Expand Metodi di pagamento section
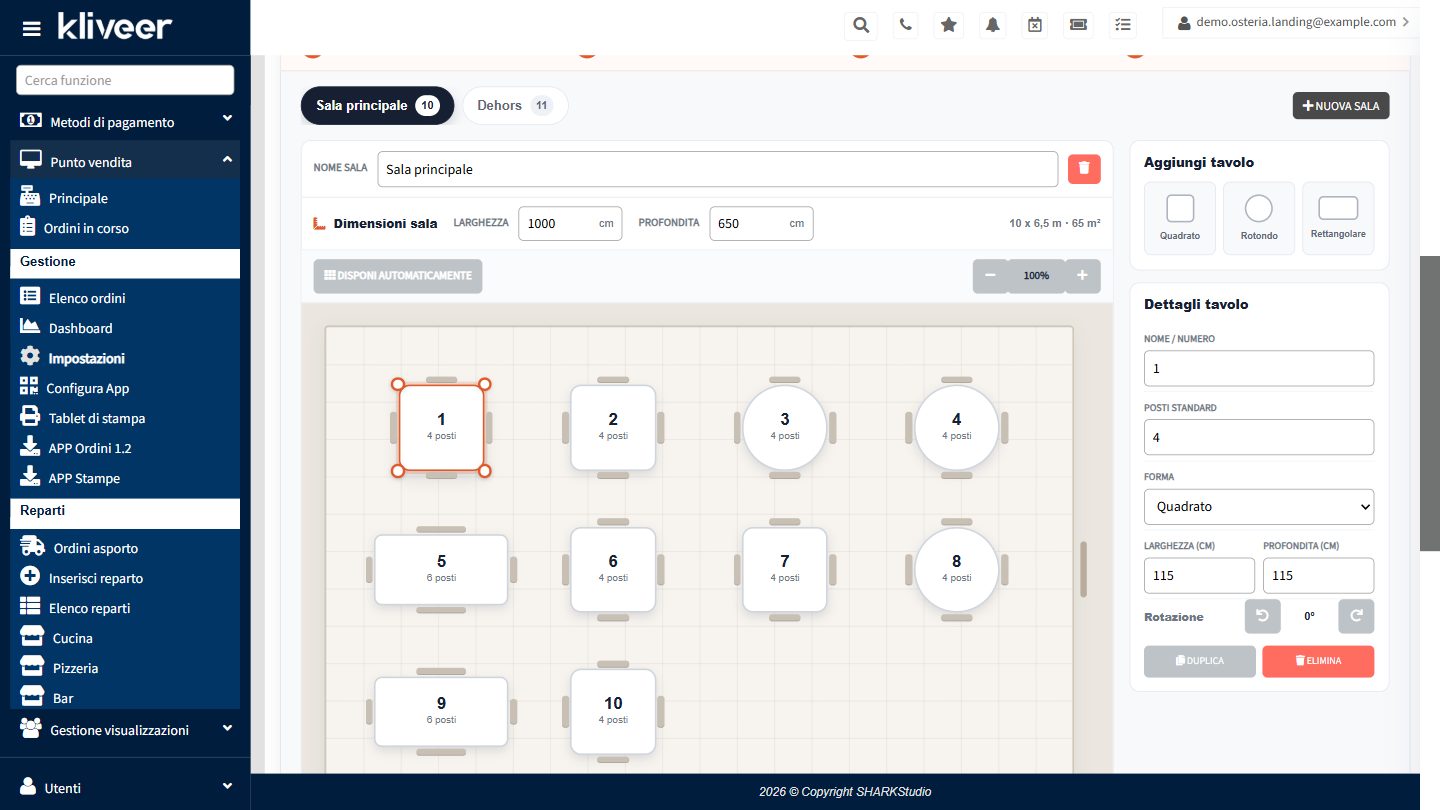This screenshot has width=1440, height=810. tap(125, 122)
